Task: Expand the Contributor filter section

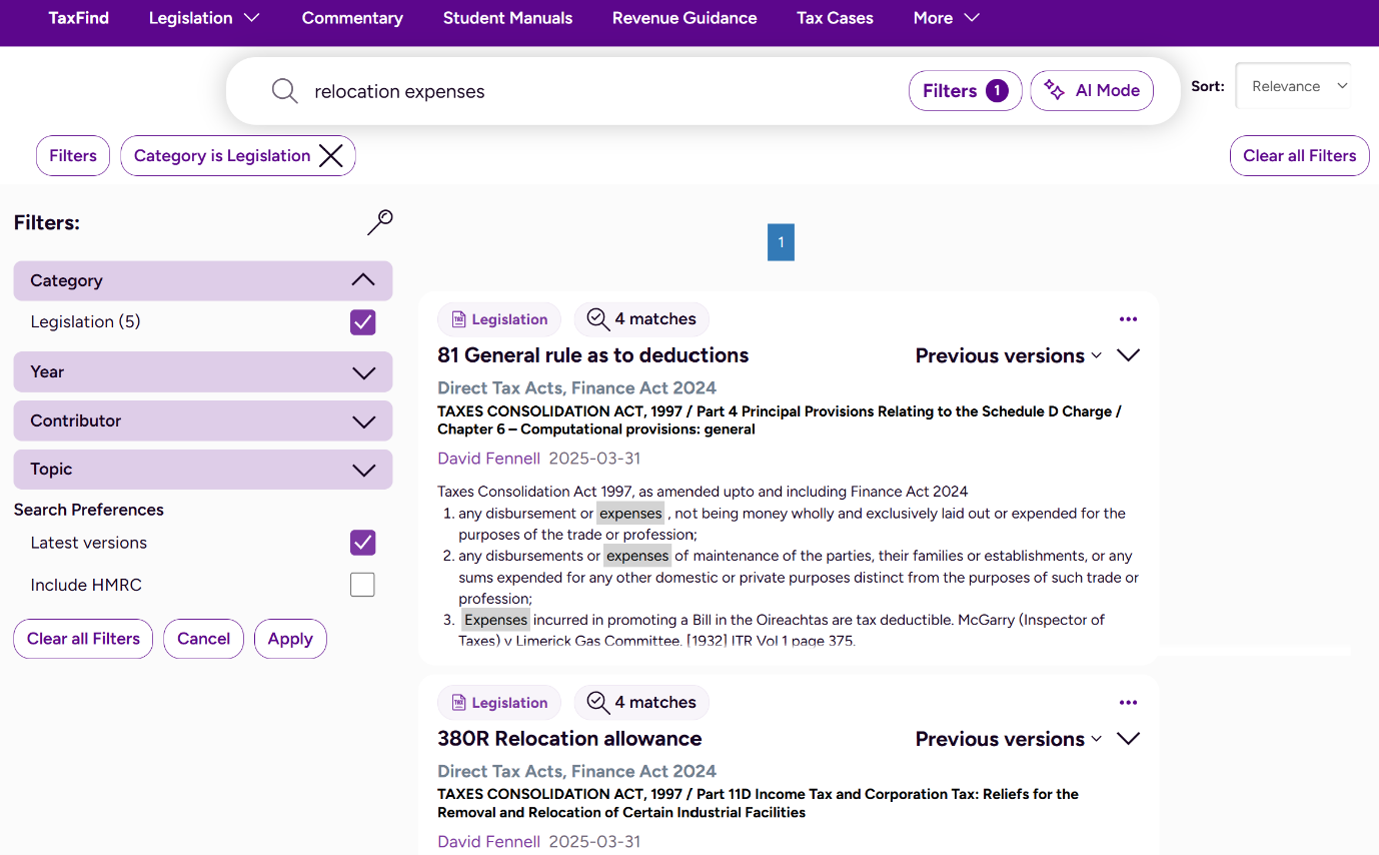Action: [x=203, y=421]
